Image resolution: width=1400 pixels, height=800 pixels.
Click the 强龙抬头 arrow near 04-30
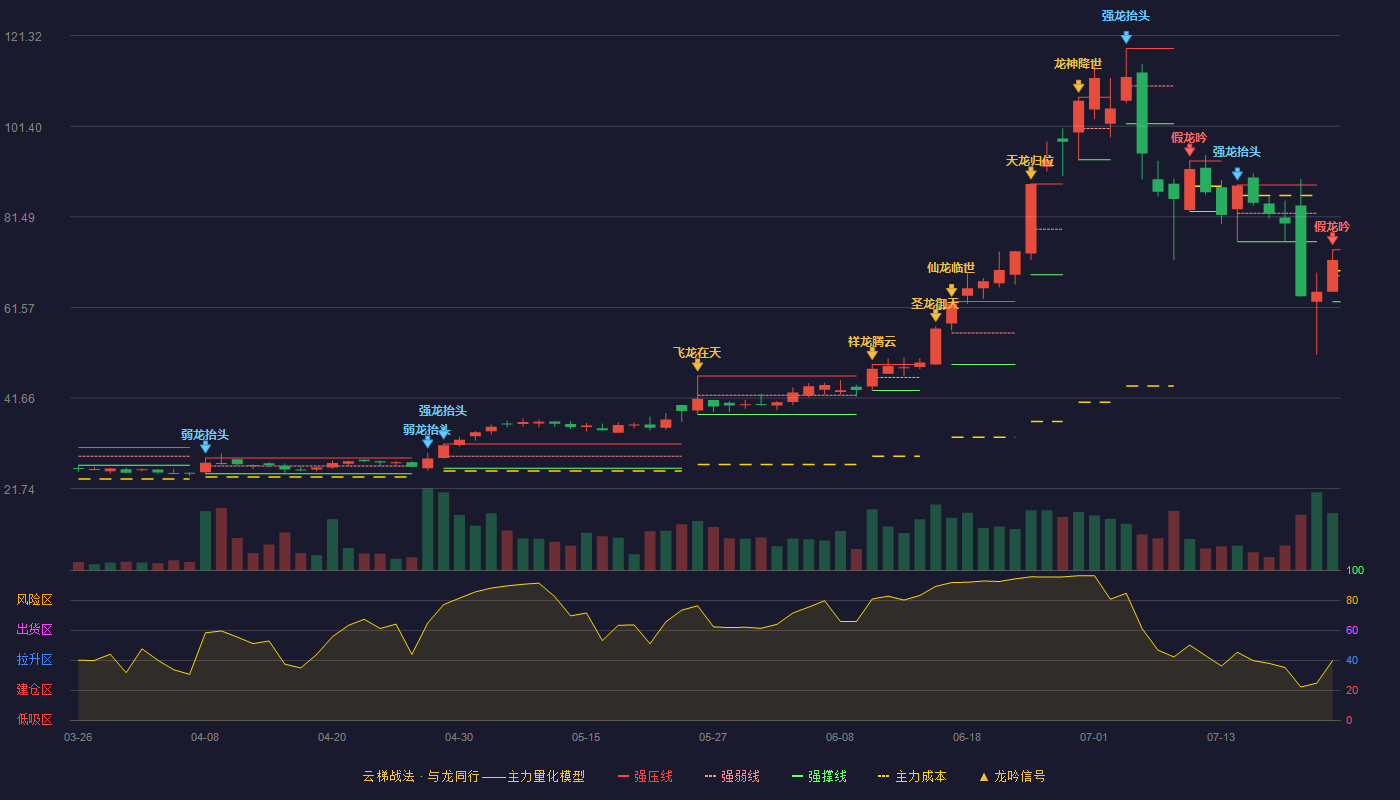443,433
